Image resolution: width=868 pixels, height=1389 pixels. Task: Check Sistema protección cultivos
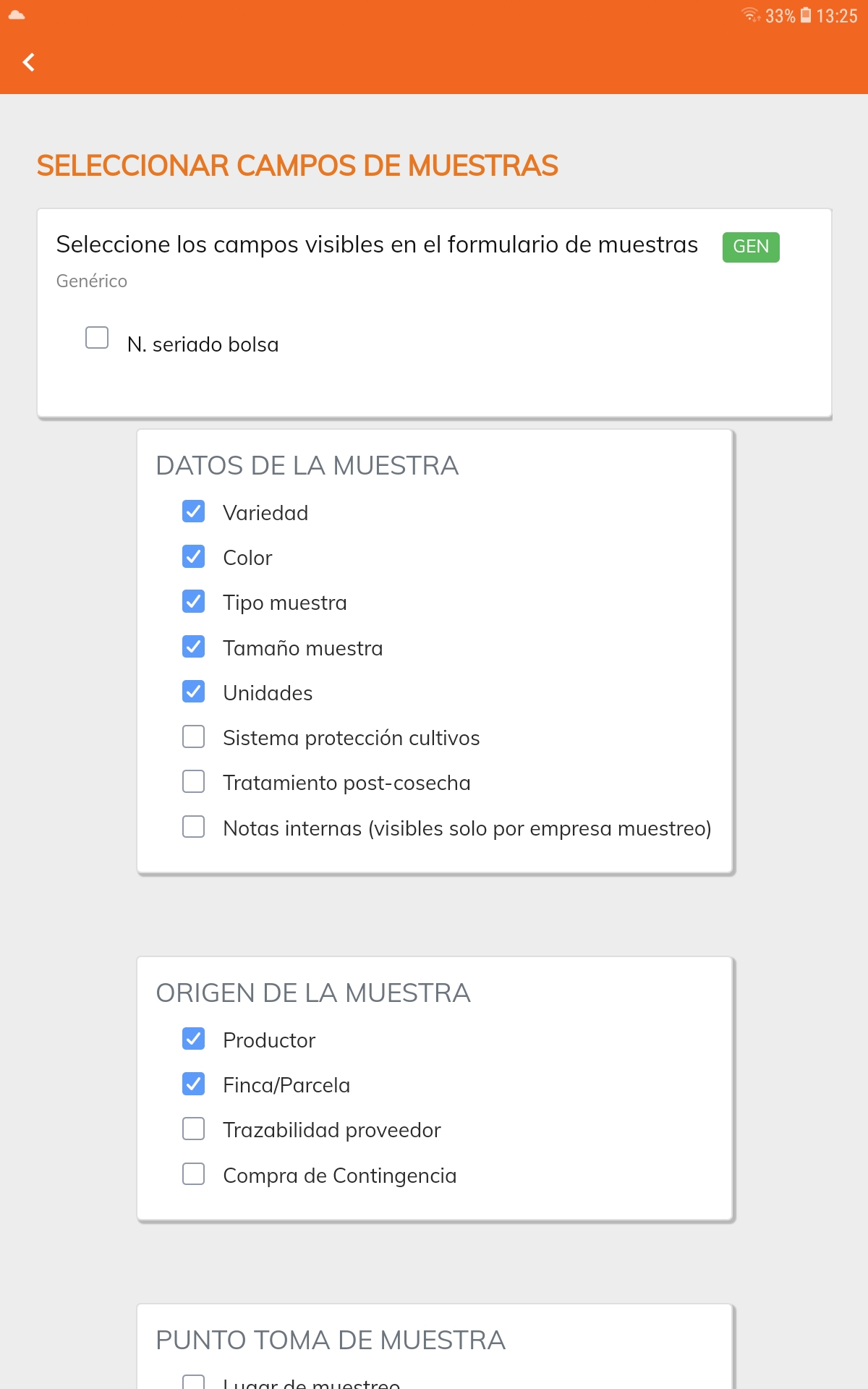pos(194,736)
